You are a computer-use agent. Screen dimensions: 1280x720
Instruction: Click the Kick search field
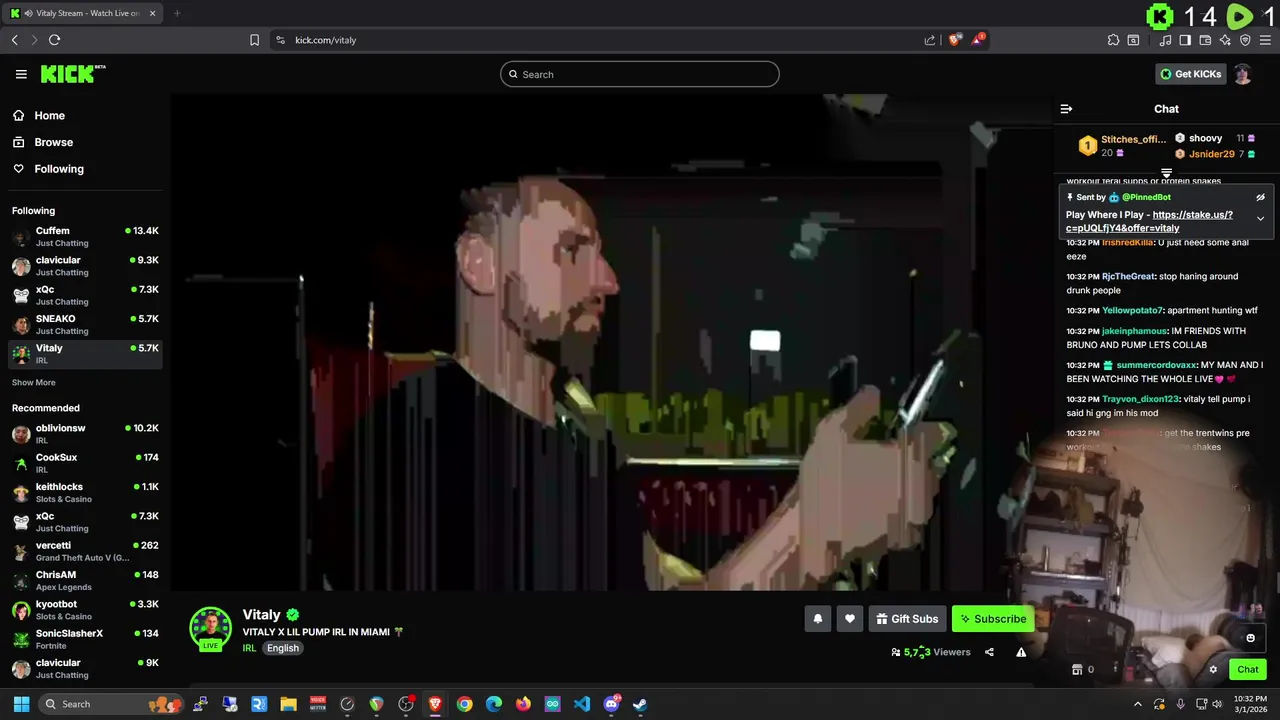pos(640,74)
